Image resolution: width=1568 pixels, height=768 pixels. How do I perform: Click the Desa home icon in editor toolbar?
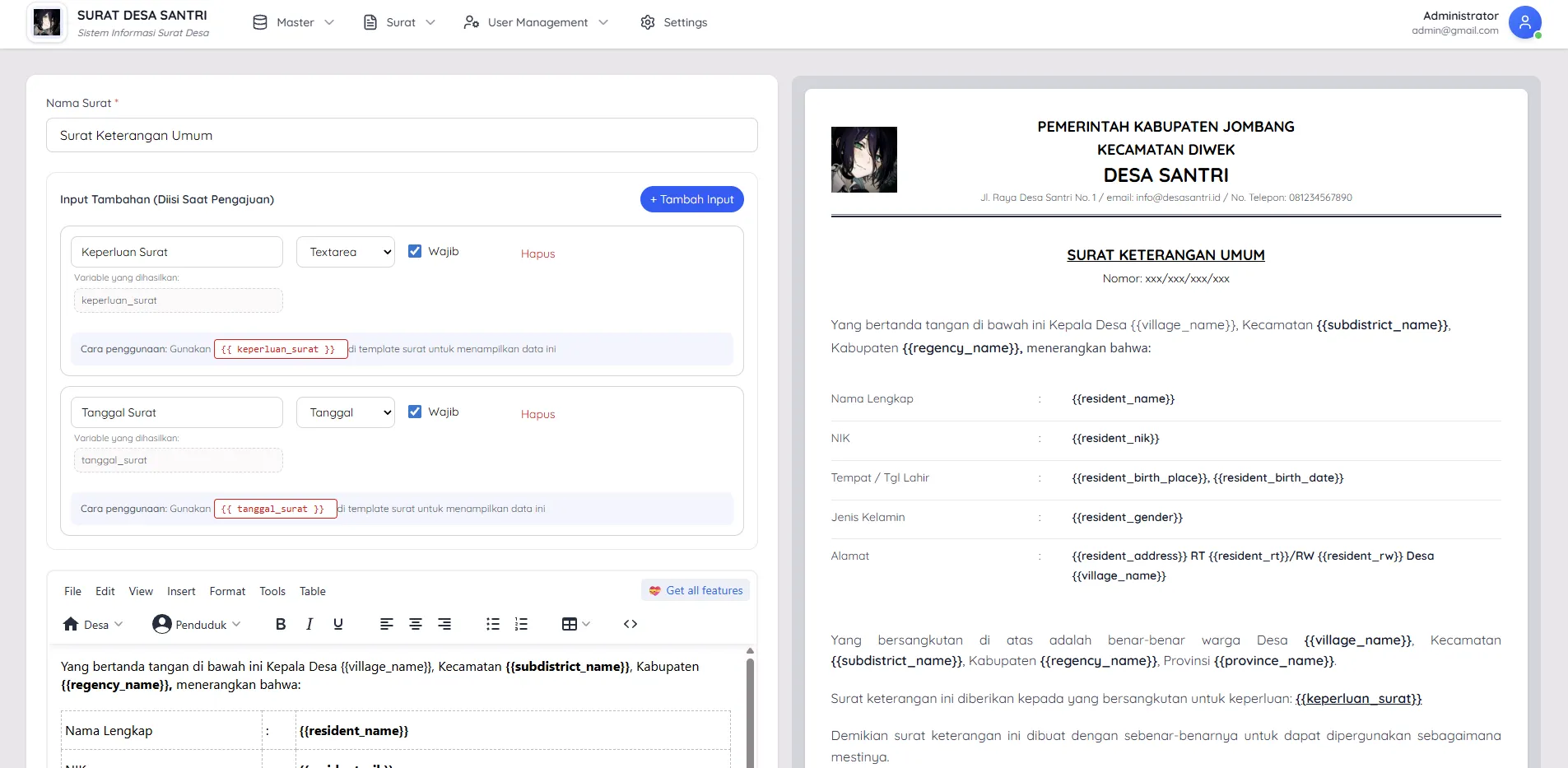click(x=71, y=624)
